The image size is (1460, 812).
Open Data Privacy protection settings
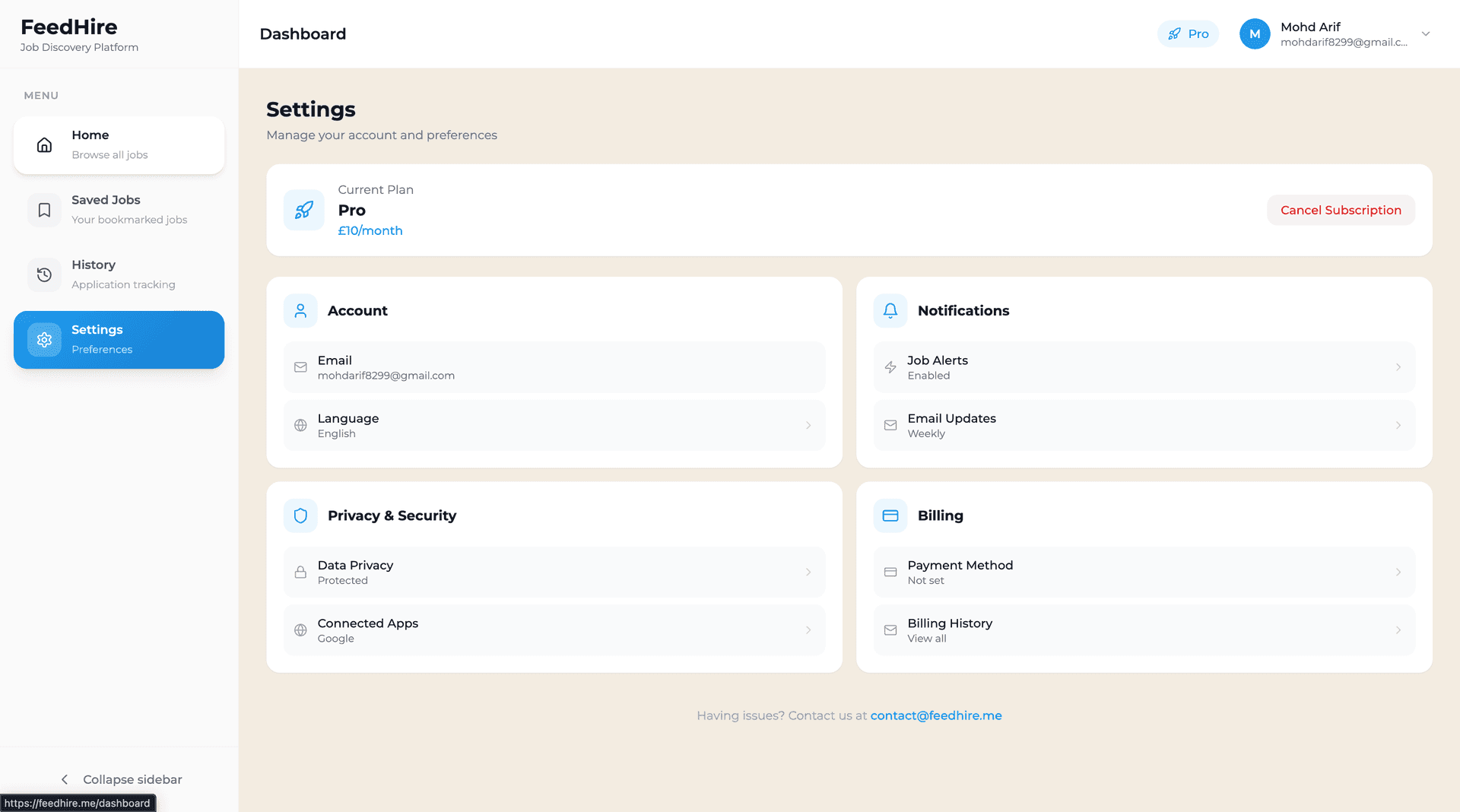[x=554, y=572]
